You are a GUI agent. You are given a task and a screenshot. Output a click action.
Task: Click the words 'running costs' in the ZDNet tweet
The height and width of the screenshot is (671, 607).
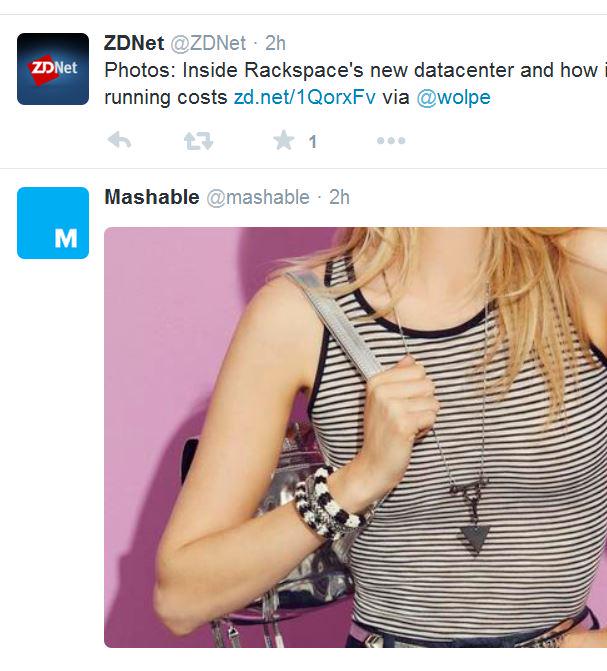(166, 98)
